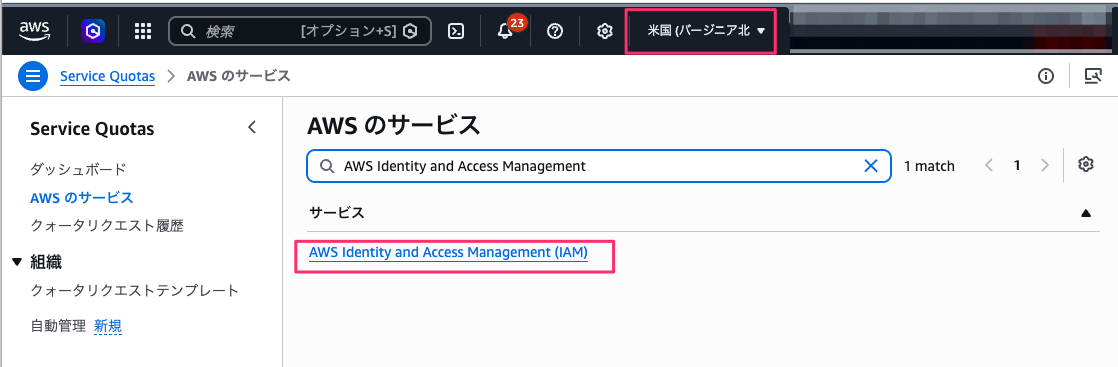Launch CloudShell terminal icon
The width and height of the screenshot is (1118, 367).
(456, 31)
